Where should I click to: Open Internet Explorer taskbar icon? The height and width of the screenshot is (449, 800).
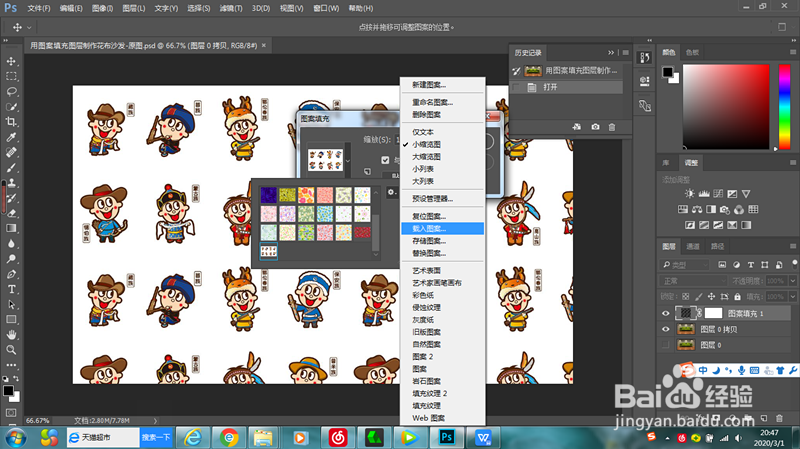[x=193, y=437]
